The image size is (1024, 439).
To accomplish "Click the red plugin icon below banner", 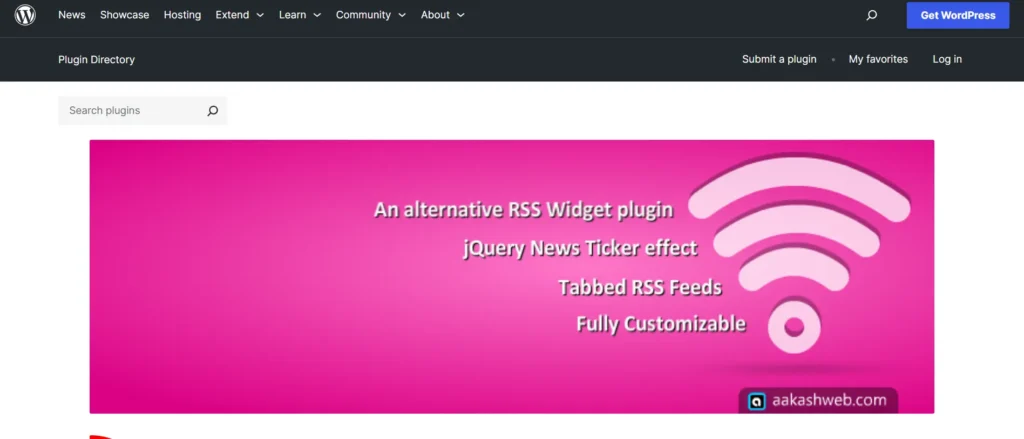I will pos(99,436).
